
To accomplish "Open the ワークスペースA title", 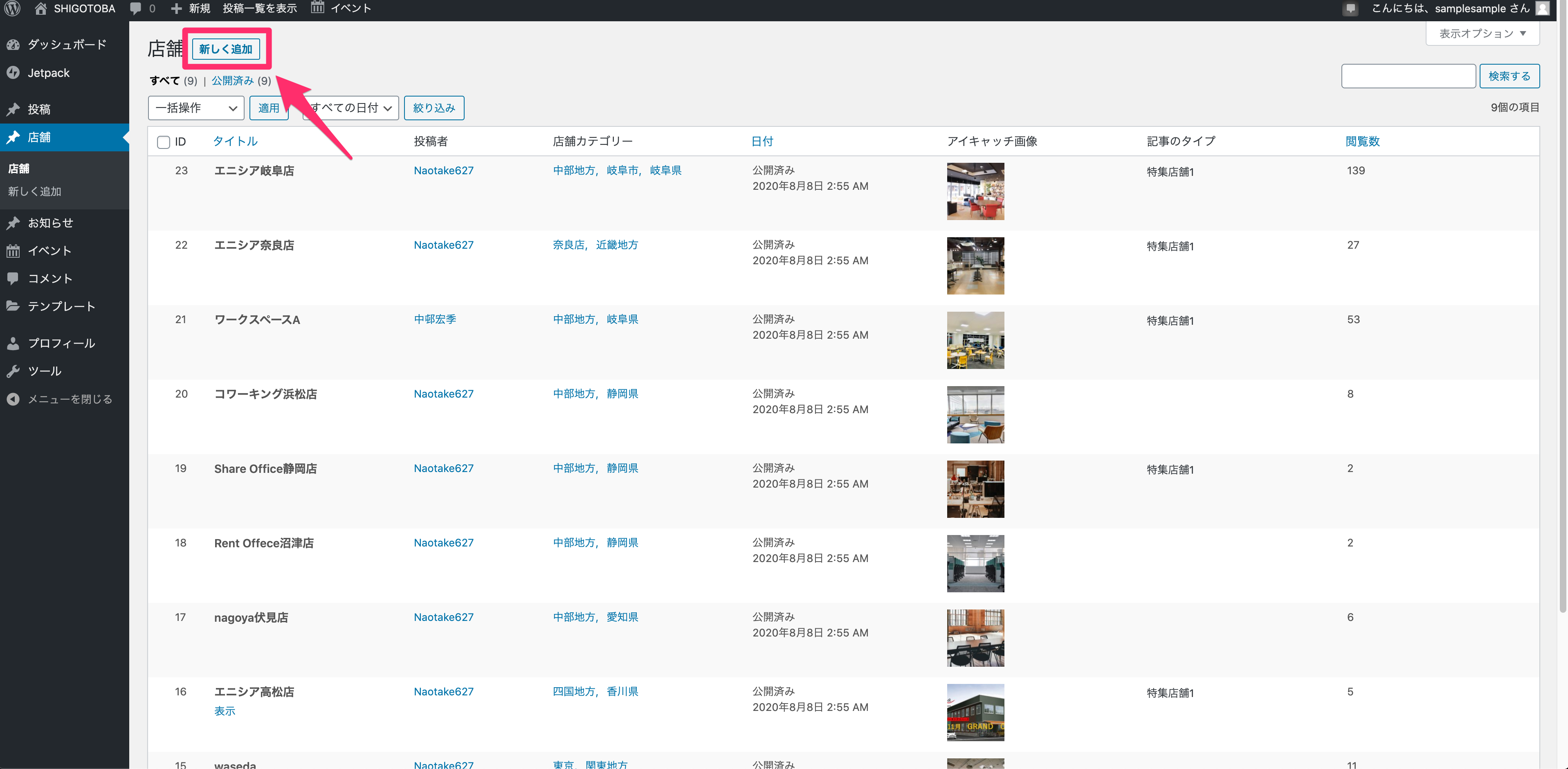I will point(257,319).
